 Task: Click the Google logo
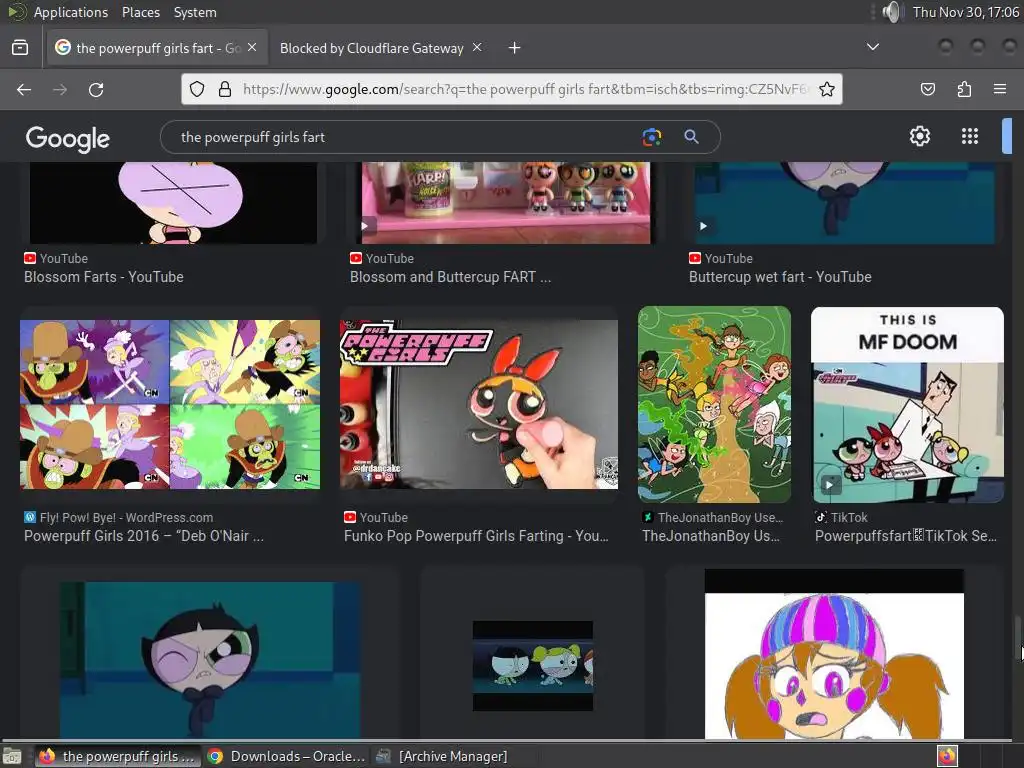coord(68,138)
